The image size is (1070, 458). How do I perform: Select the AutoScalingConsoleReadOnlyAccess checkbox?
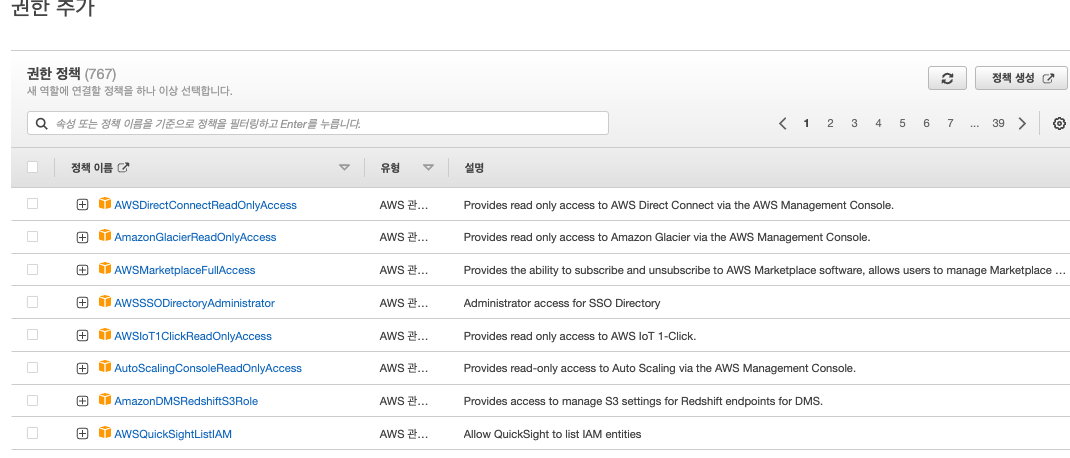pyautogui.click(x=33, y=367)
